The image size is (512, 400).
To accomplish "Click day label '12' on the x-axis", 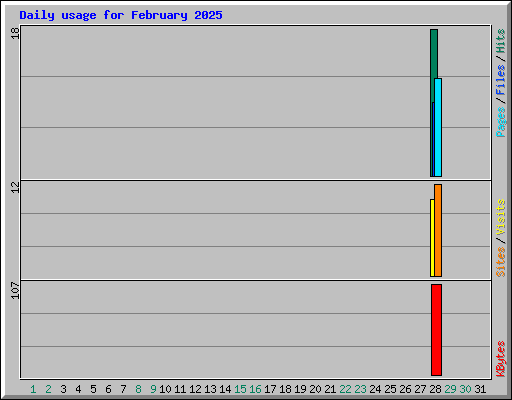I will (195, 389).
